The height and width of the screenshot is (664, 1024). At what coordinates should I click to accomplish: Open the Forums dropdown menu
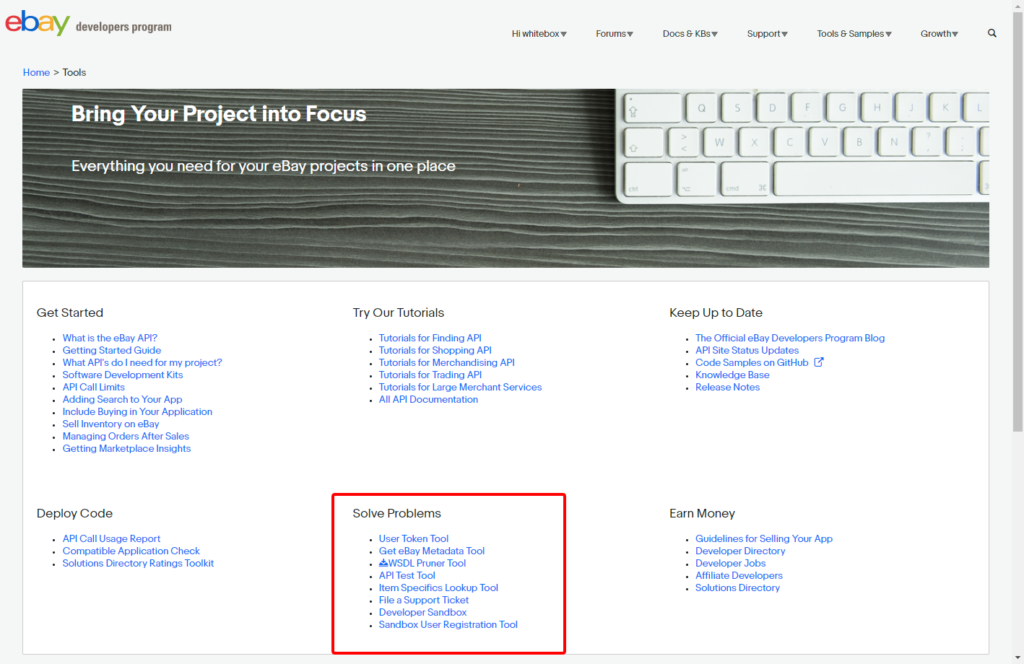(x=614, y=34)
